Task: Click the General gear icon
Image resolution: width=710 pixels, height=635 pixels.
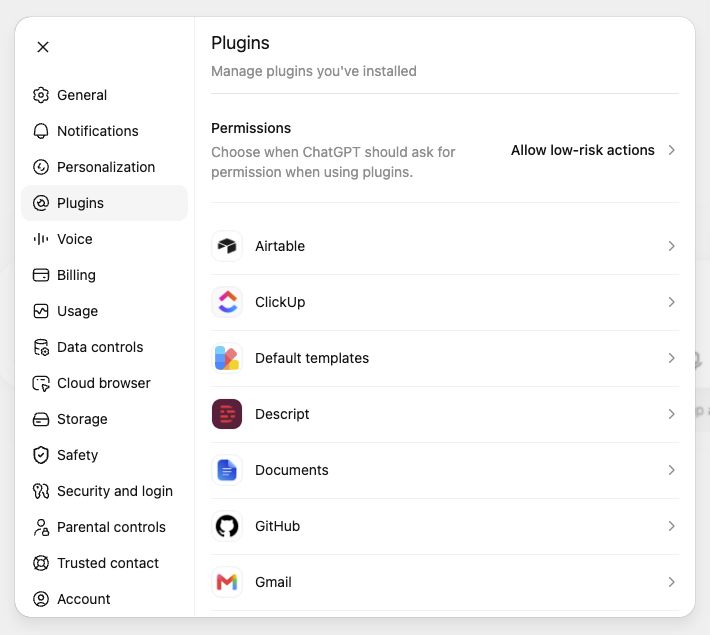Action: (x=41, y=95)
